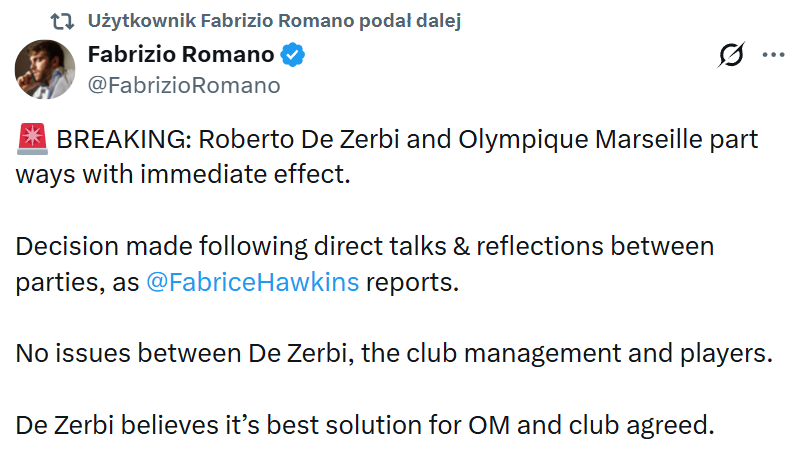The width and height of the screenshot is (801, 451).
Task: Click the 'ways with immediate effect.' line
Action: pos(183,173)
